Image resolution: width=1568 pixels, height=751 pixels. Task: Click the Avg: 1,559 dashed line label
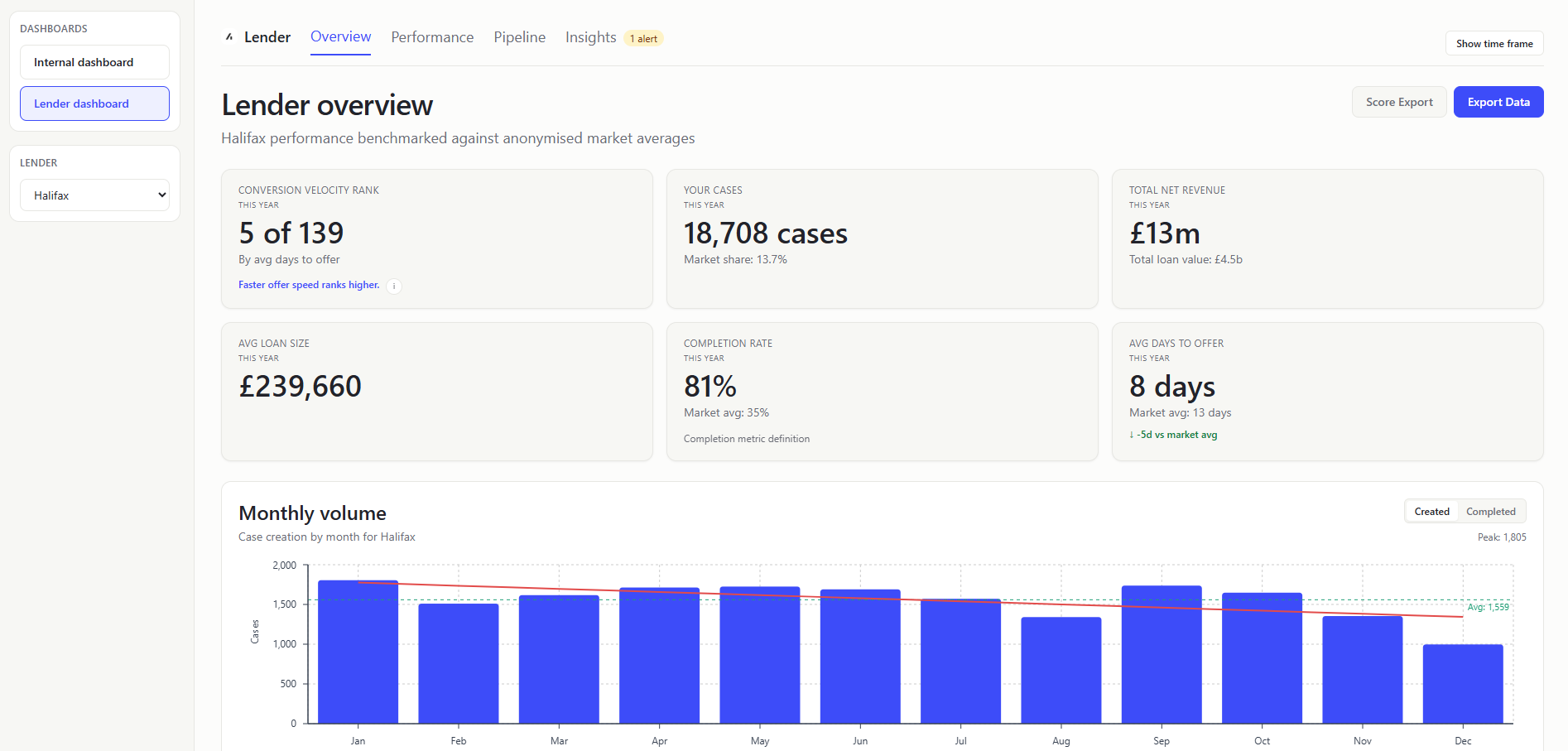(x=1488, y=607)
